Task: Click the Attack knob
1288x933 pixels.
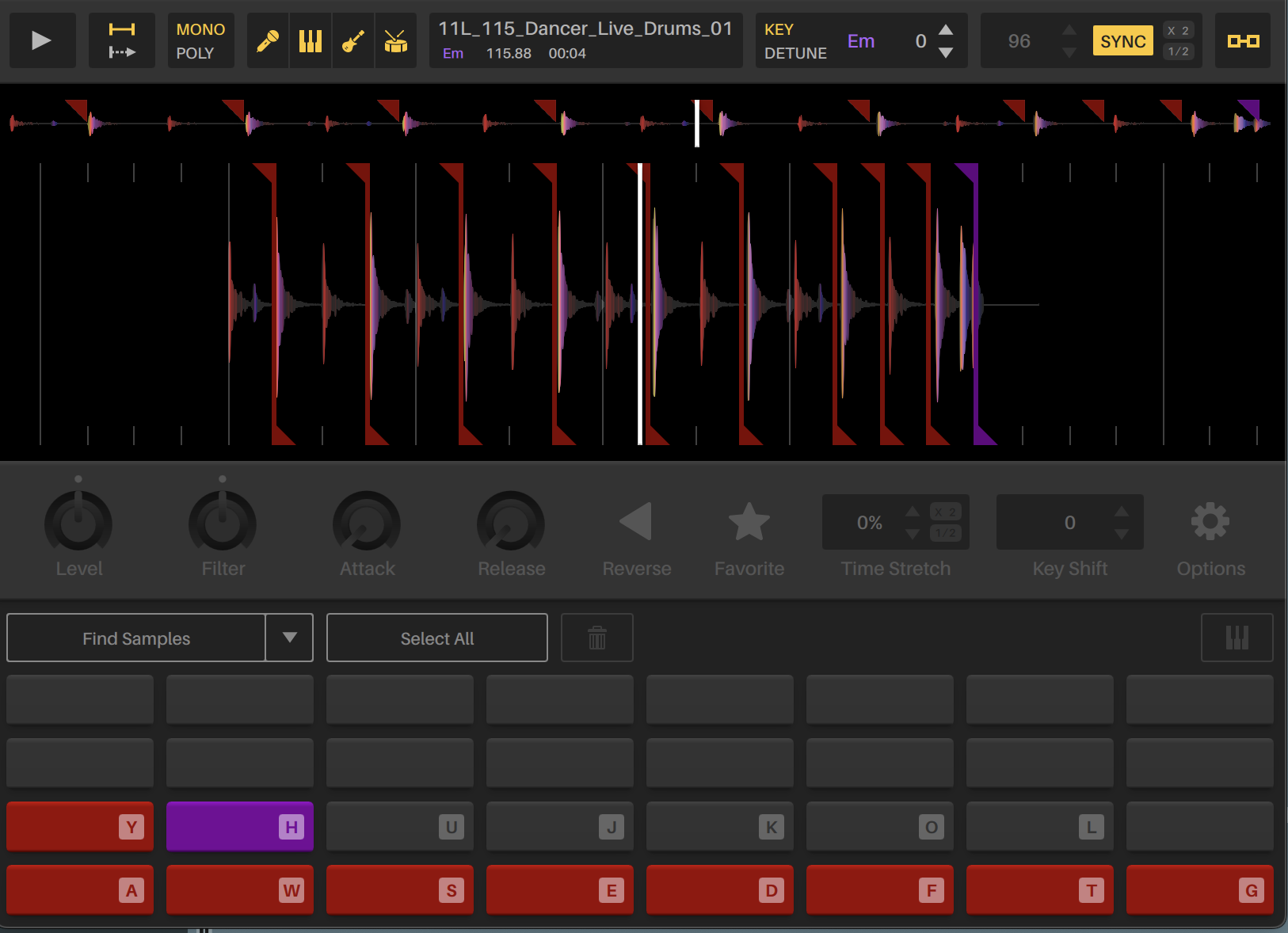Action: pos(367,522)
